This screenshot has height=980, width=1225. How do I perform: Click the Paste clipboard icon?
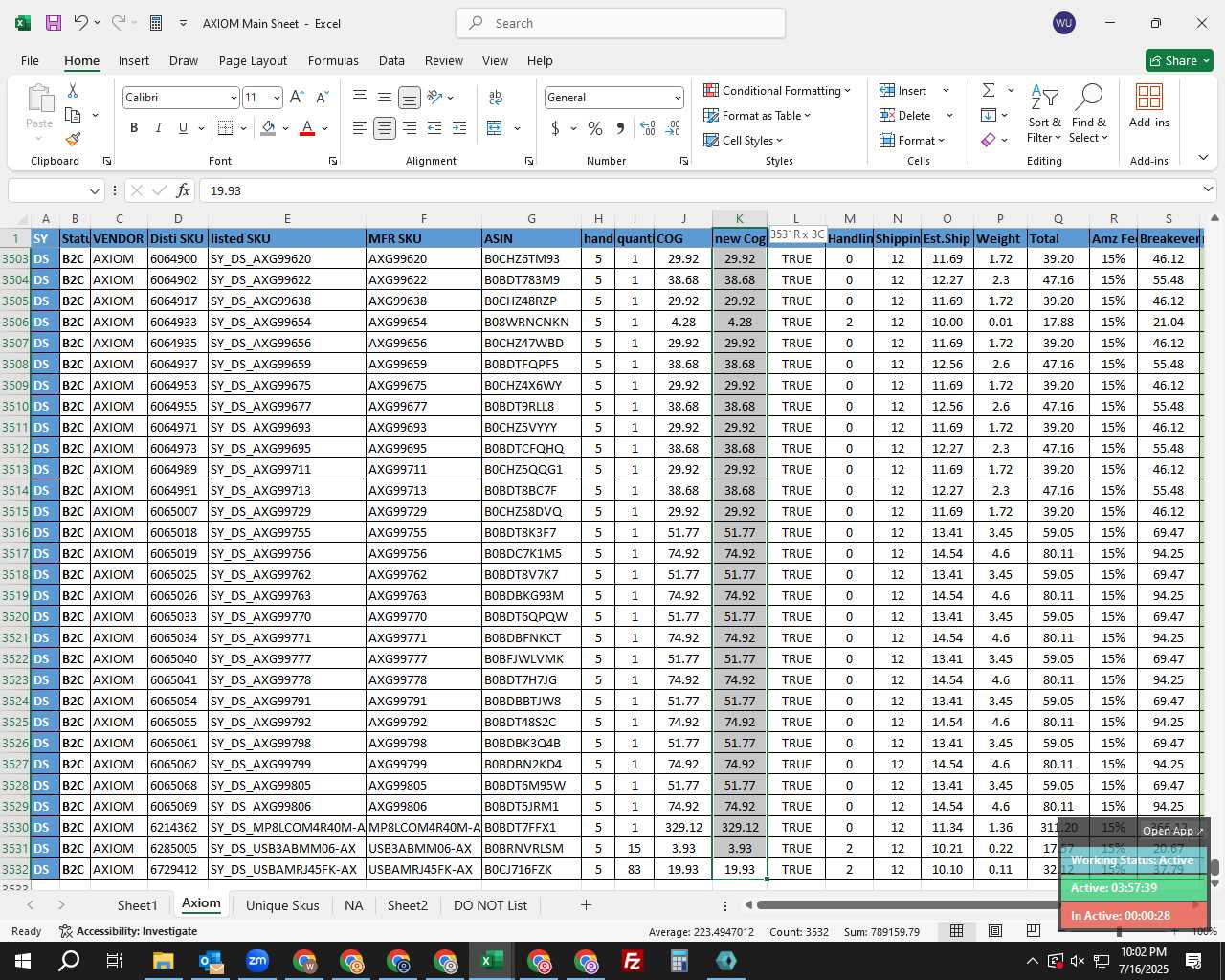[x=39, y=99]
